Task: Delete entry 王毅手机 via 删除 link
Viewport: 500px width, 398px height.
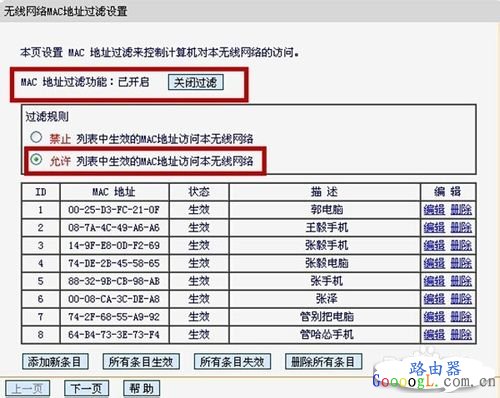Action: [x=461, y=228]
